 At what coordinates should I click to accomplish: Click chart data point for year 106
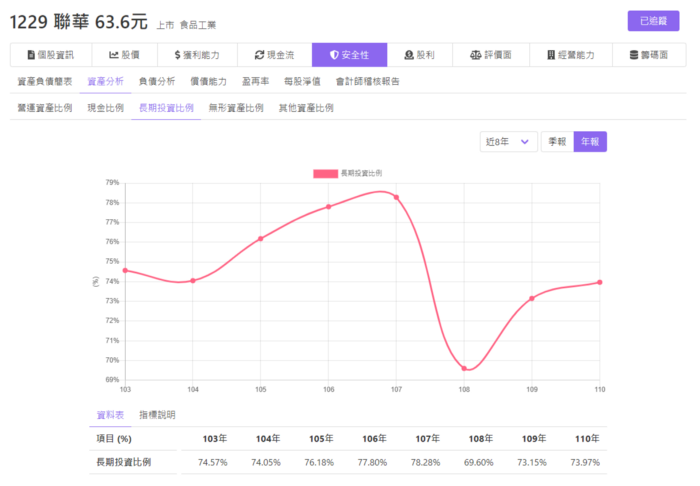click(329, 207)
